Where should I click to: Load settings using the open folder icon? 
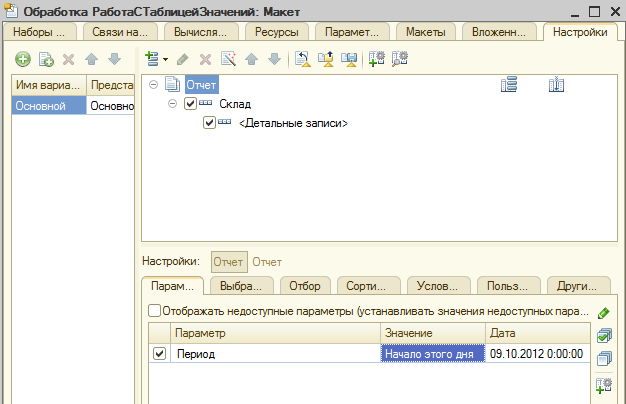tap(326, 59)
